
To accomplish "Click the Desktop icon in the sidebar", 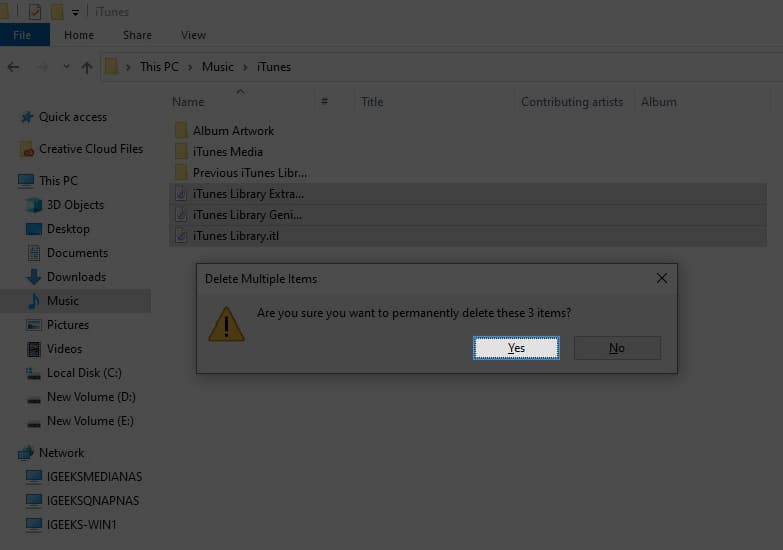I will (x=34, y=229).
